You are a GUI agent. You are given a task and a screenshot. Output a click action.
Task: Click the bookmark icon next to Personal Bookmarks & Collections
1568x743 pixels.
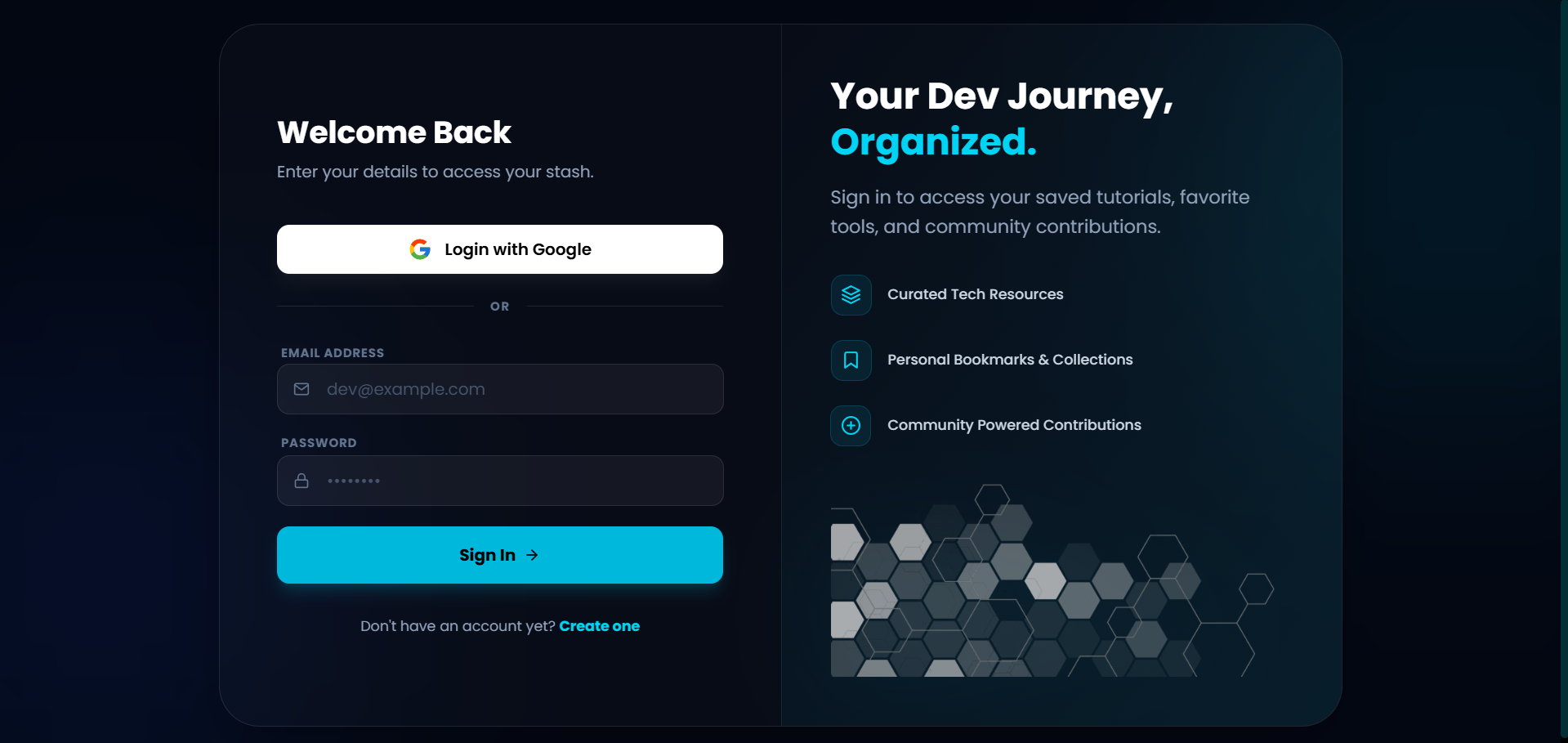point(850,360)
